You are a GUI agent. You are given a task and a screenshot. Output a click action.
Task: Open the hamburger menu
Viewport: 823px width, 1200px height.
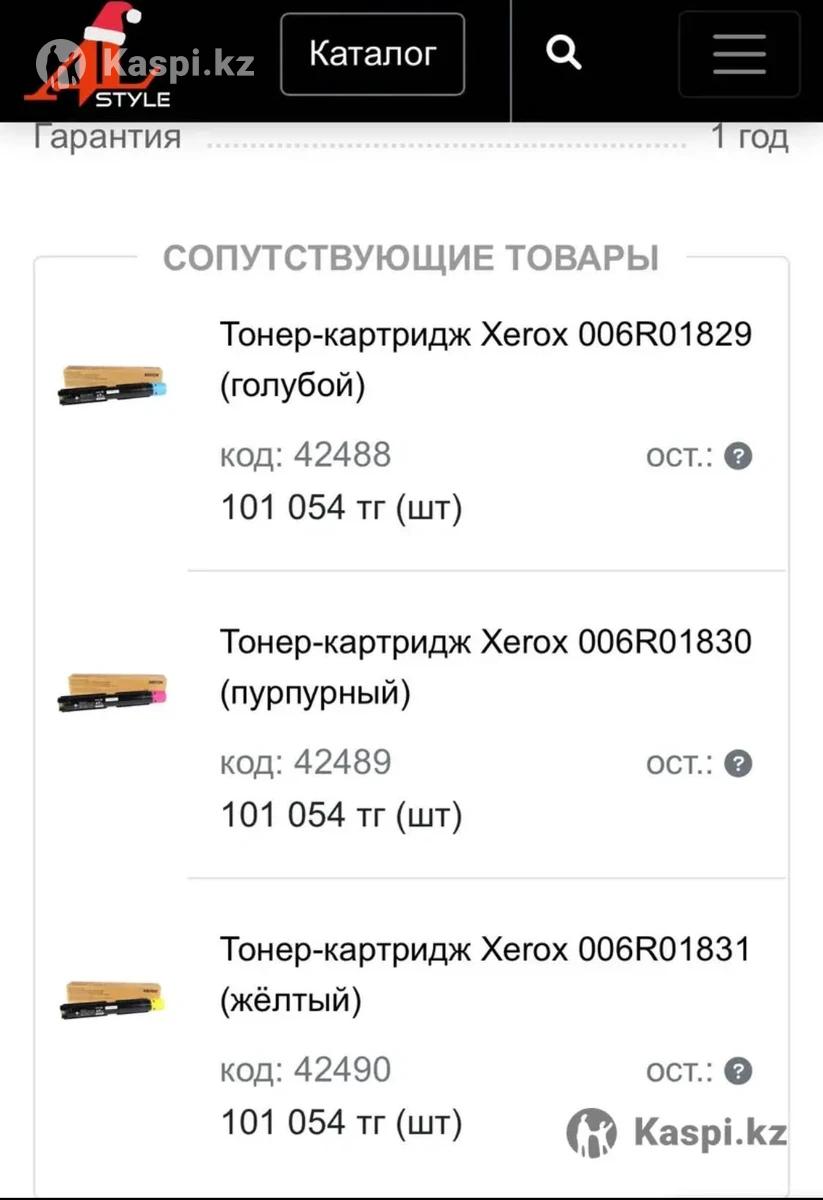tap(739, 54)
